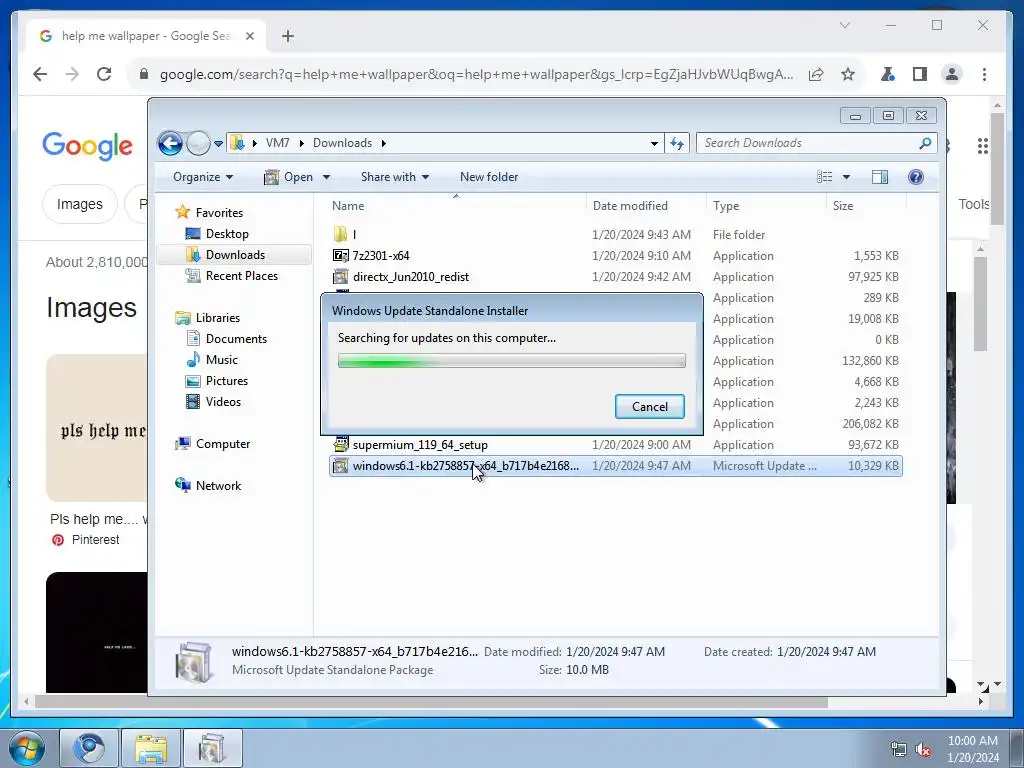Select Desktop in Favorites
Screen dimensions: 1024x768
pos(227,234)
